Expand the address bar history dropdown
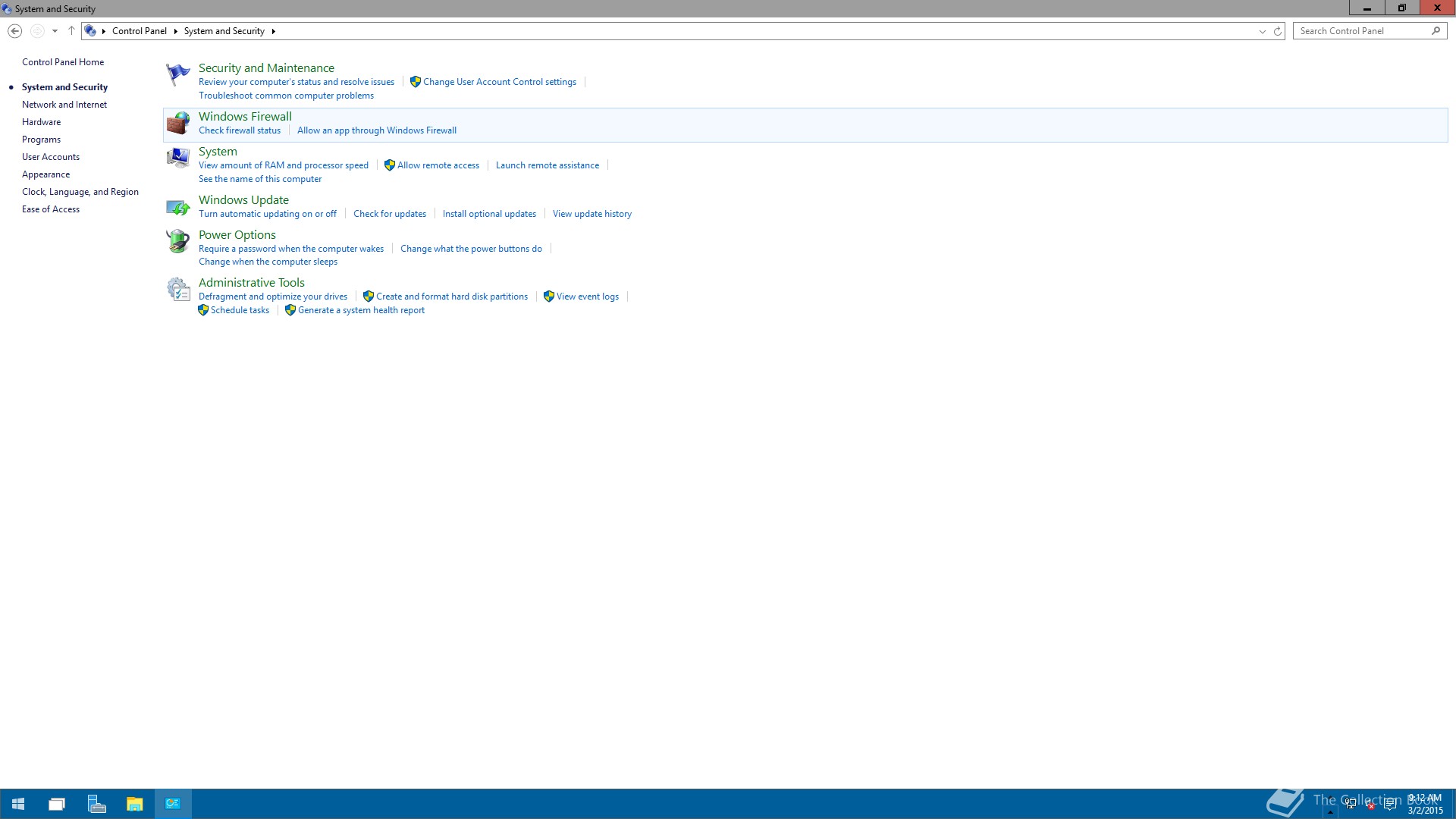The height and width of the screenshot is (819, 1456). 1262,31
